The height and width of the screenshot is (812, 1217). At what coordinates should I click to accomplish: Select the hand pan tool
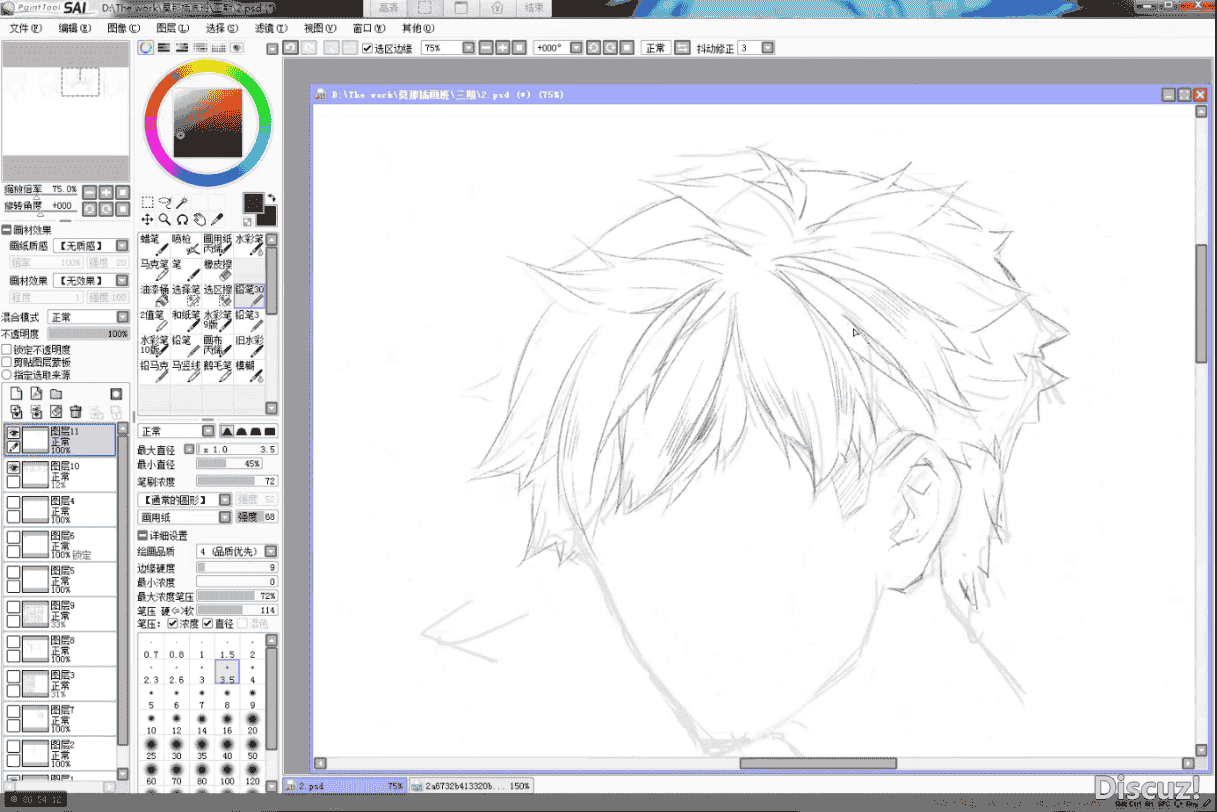click(x=199, y=219)
